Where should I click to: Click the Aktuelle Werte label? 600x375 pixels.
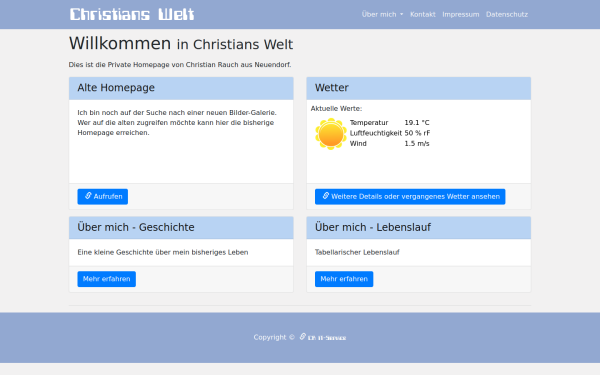click(336, 109)
